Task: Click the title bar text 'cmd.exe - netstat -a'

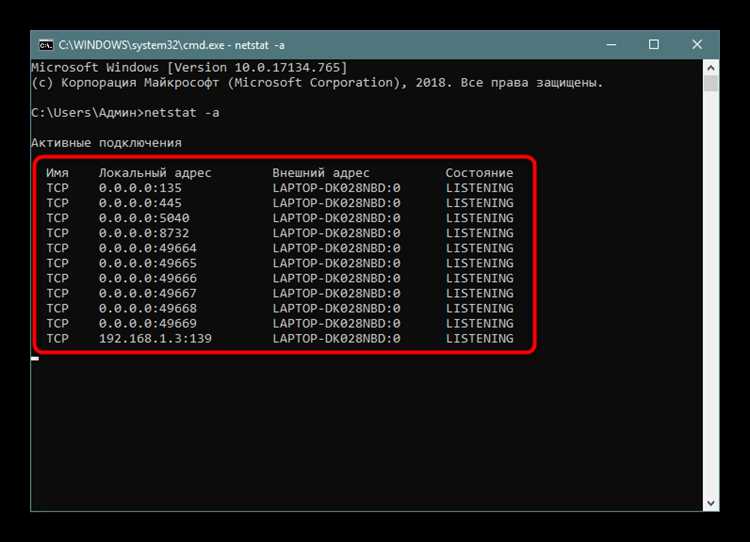Action: coord(172,45)
